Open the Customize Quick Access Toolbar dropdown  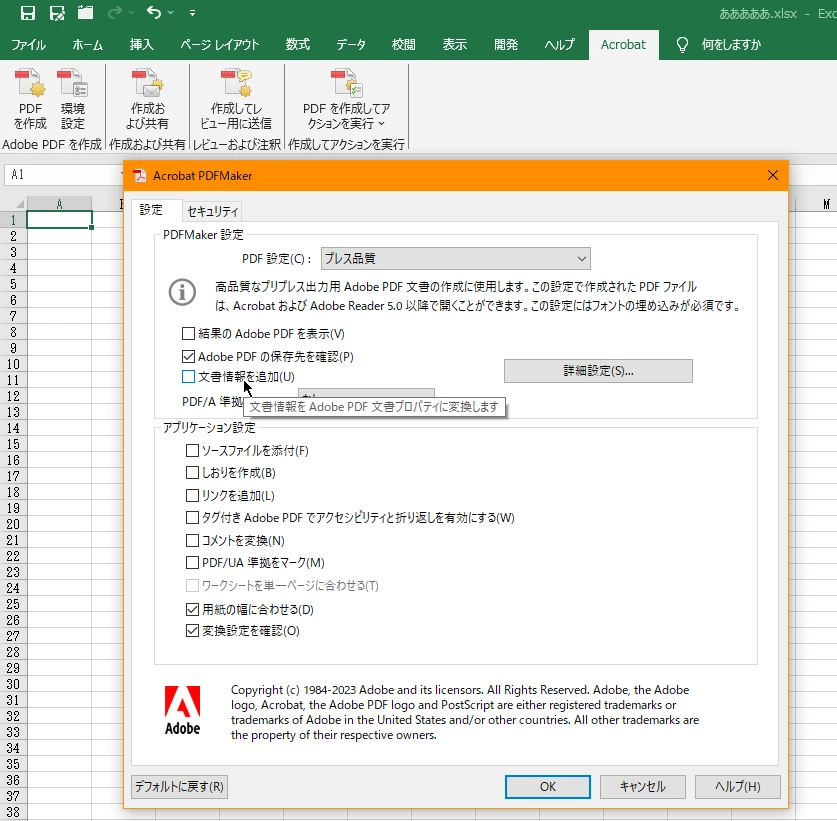pyautogui.click(x=192, y=12)
